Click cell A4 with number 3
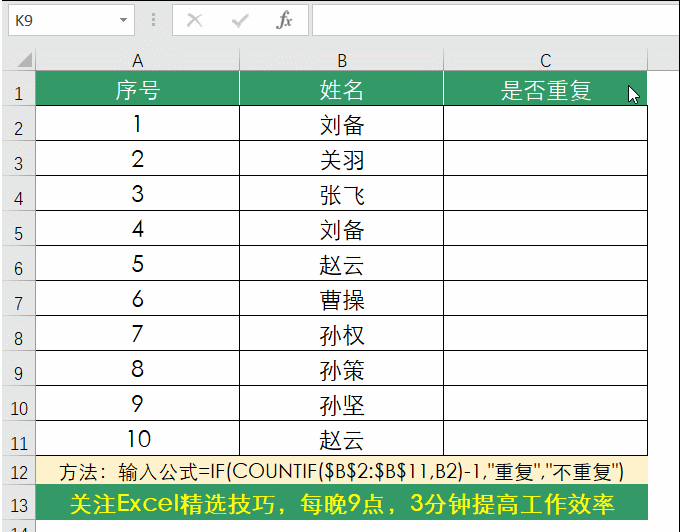This screenshot has width=680, height=532. tap(137, 194)
